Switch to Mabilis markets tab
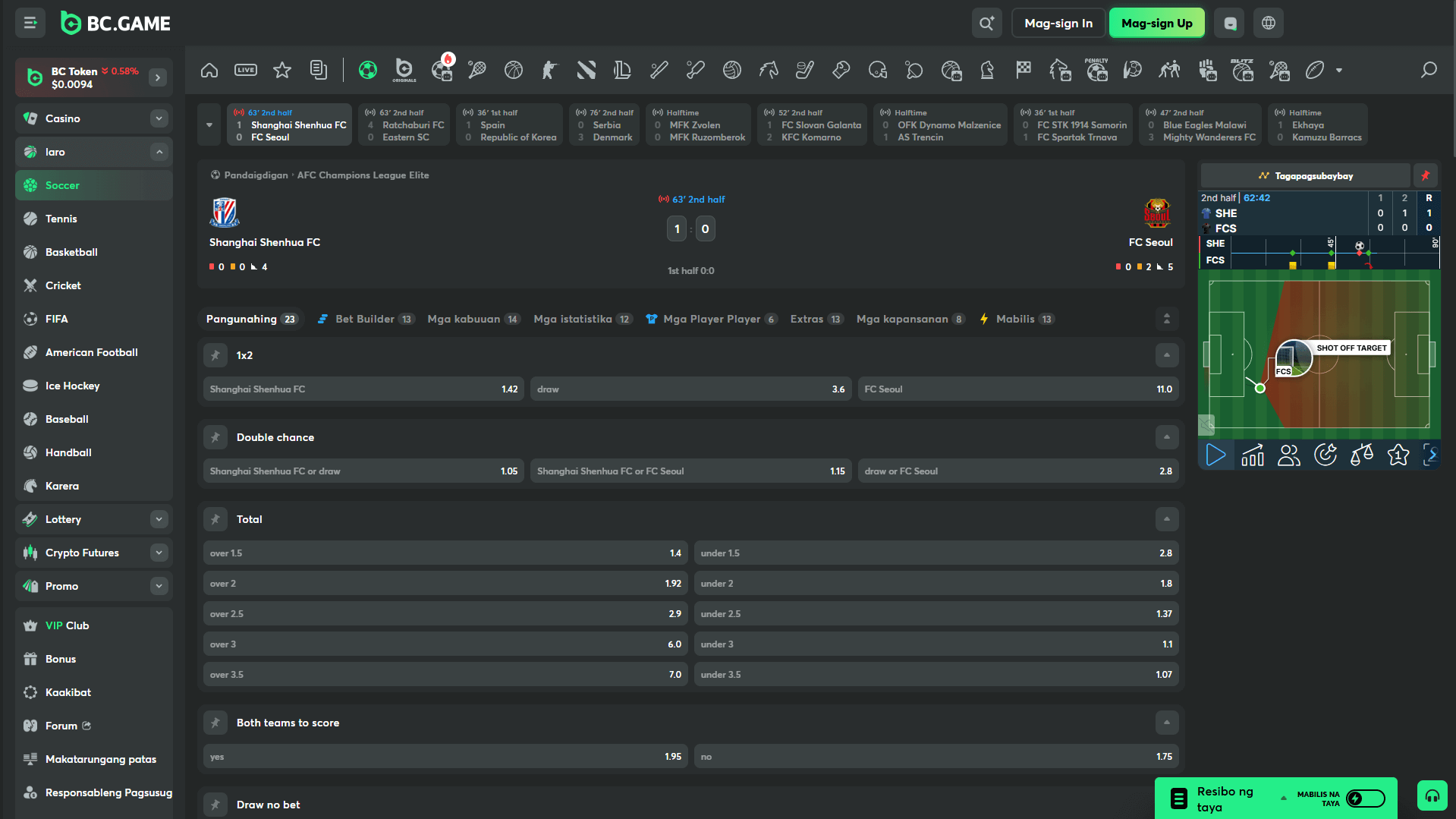Viewport: 1456px width, 819px height. pos(1016,319)
